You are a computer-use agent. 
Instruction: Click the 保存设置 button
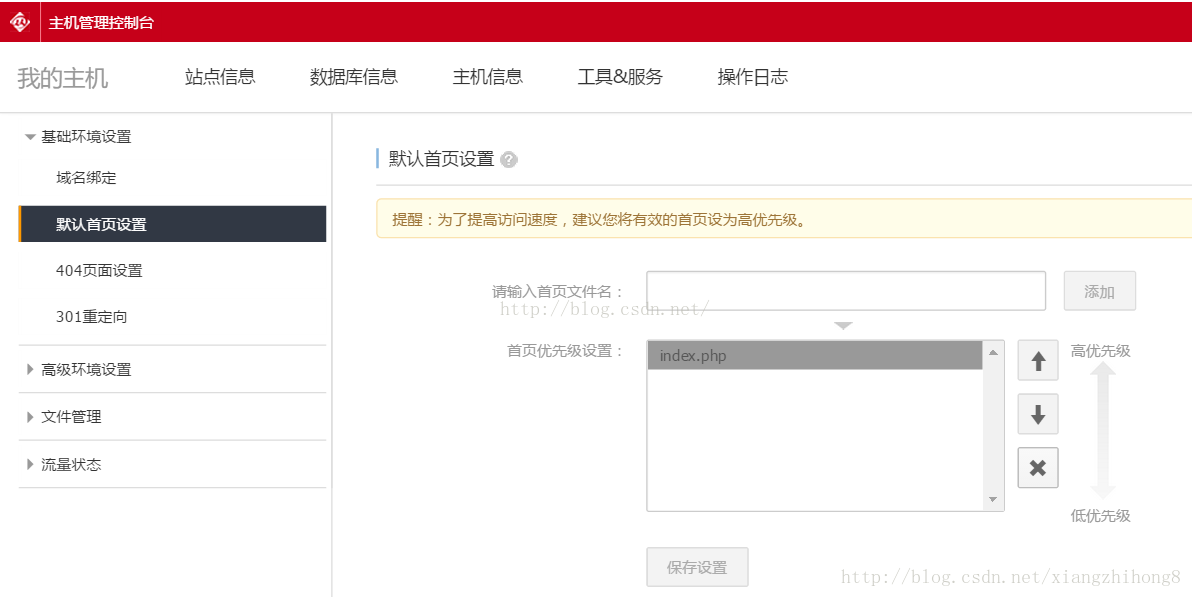click(697, 567)
